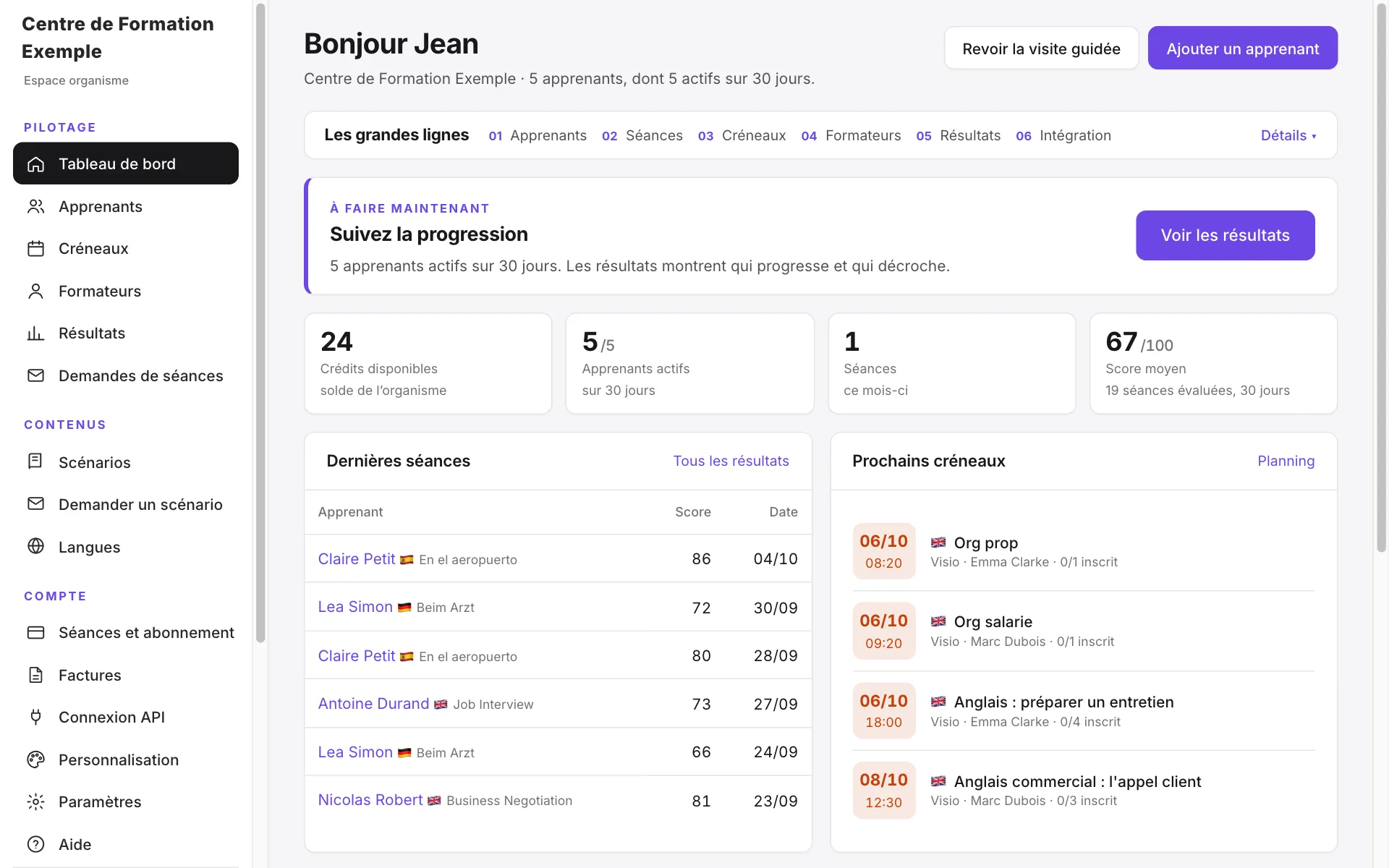Jump to 01 Apprenants in Les grandes lignes
The width and height of the screenshot is (1389, 868).
click(538, 135)
